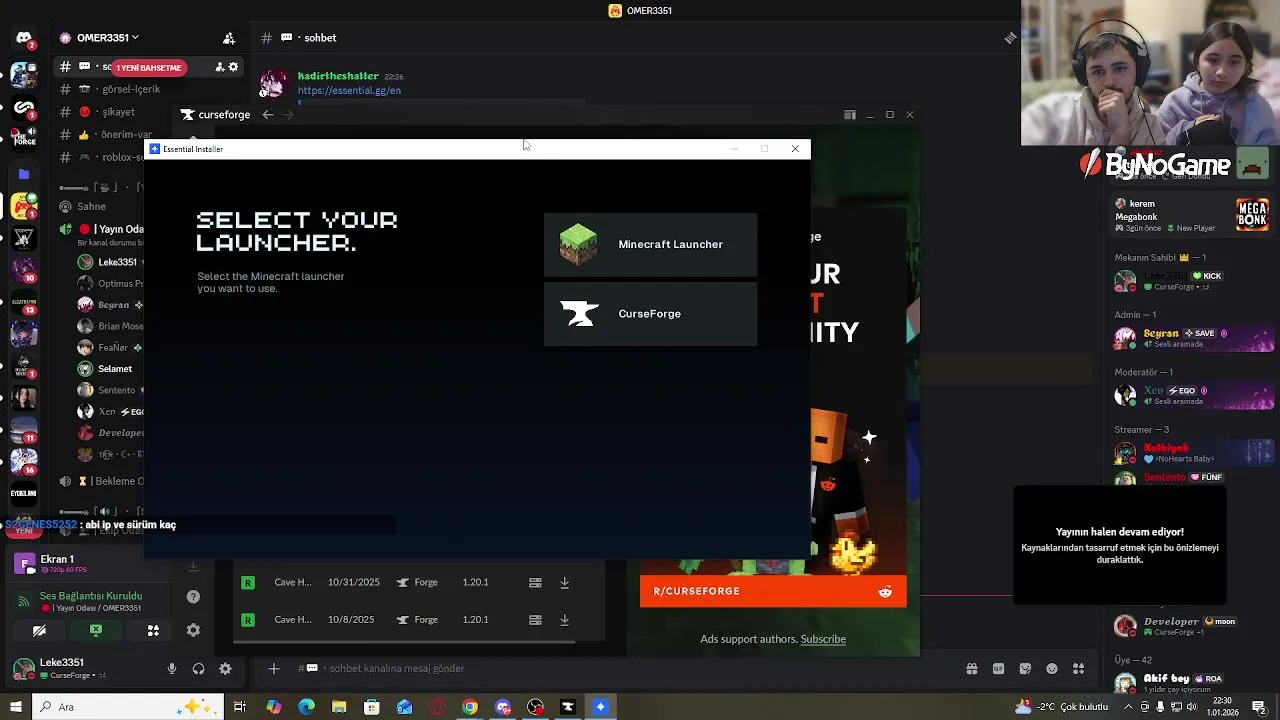Open the Windows Start menu

pos(14,707)
